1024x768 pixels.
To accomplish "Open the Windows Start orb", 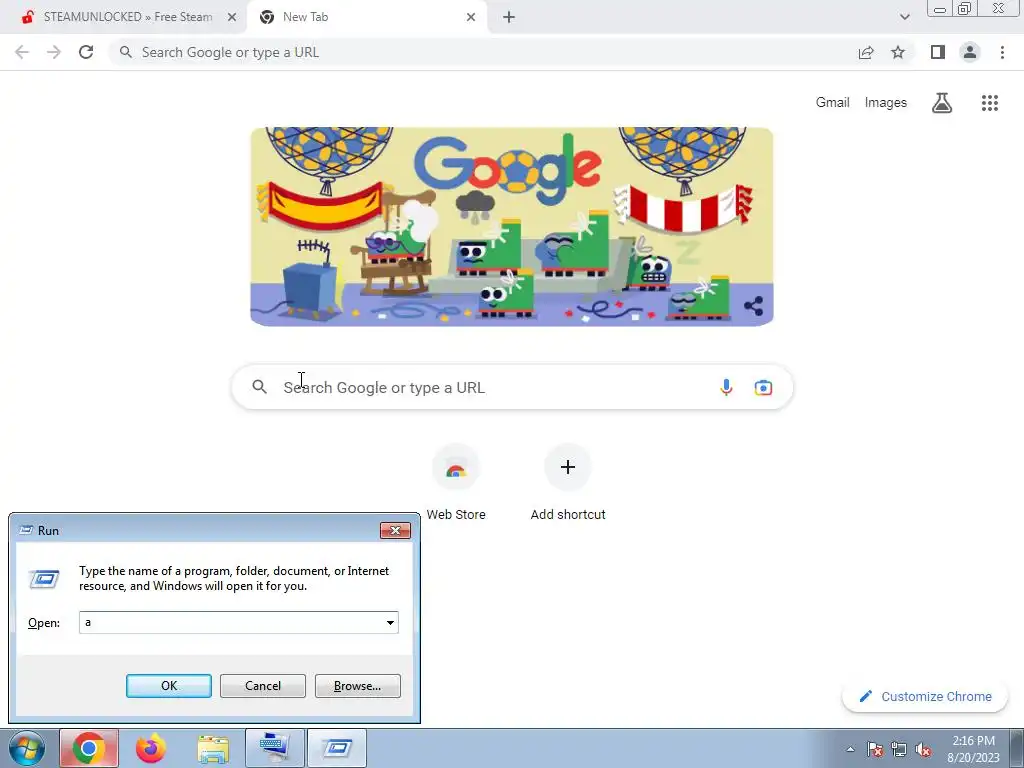I will [x=27, y=748].
